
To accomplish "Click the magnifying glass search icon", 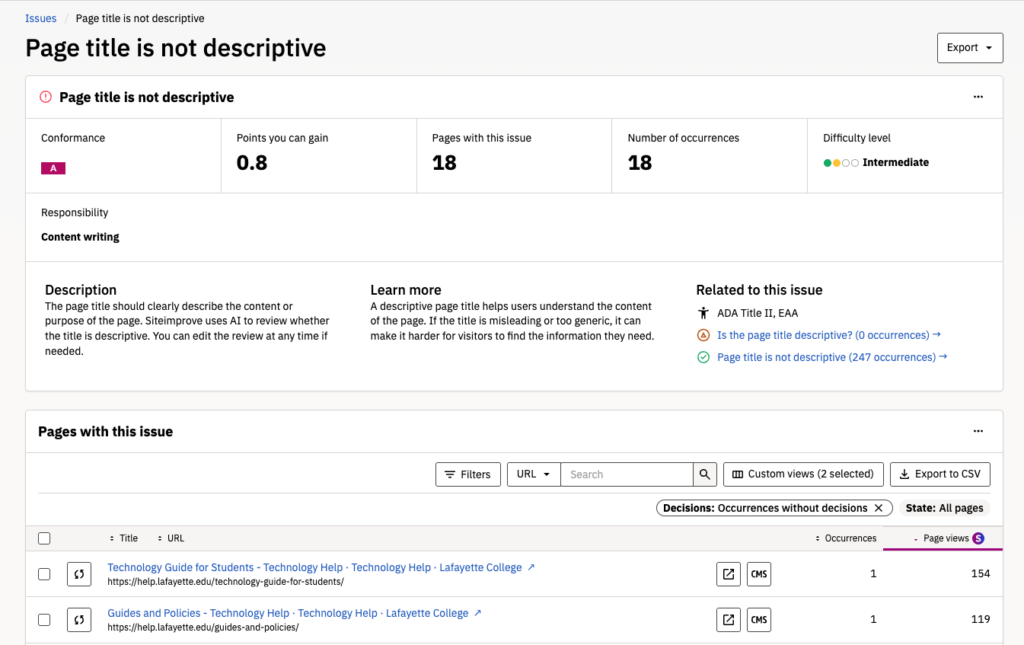I will click(705, 475).
